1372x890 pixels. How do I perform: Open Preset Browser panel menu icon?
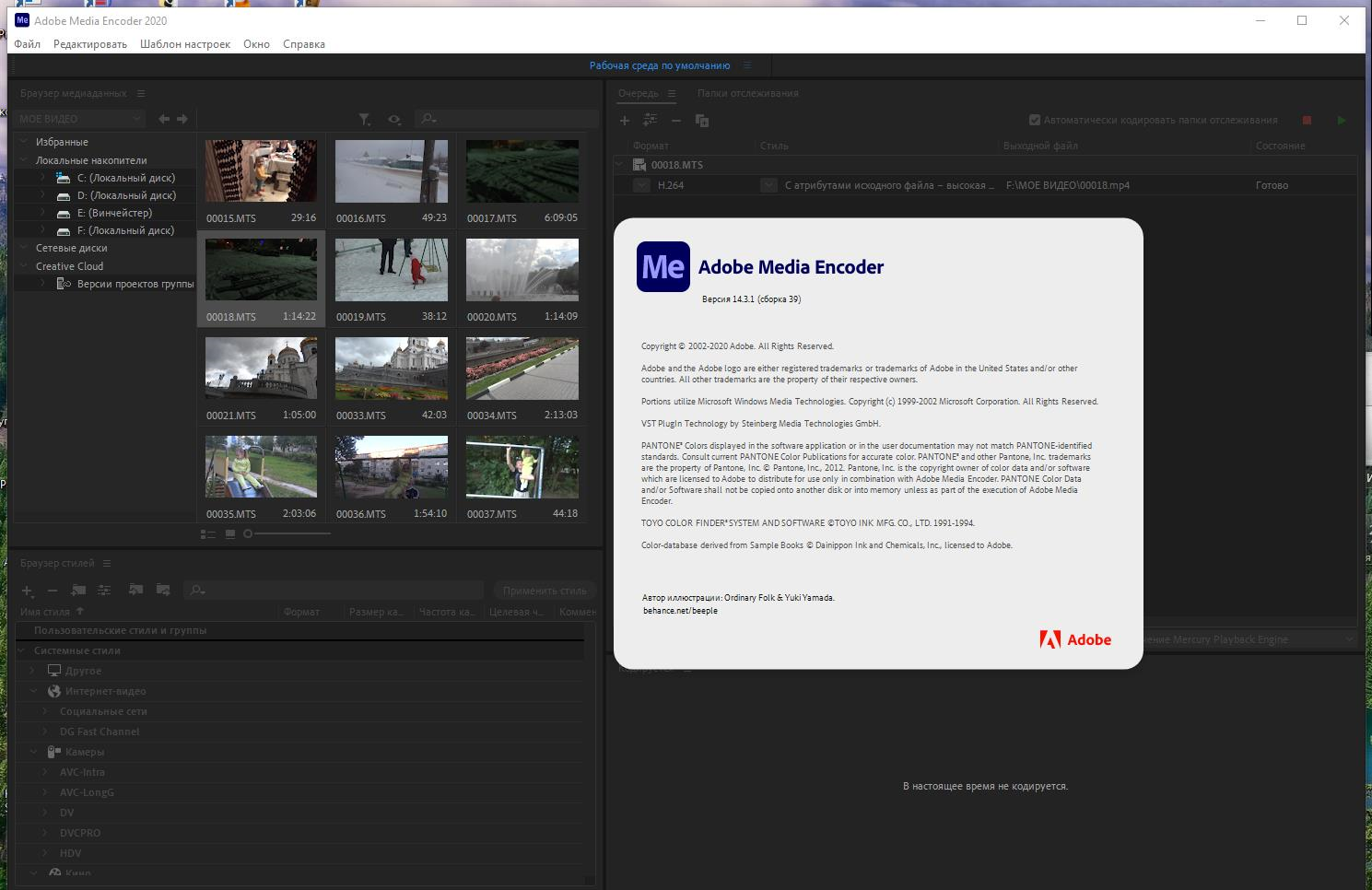[x=107, y=563]
